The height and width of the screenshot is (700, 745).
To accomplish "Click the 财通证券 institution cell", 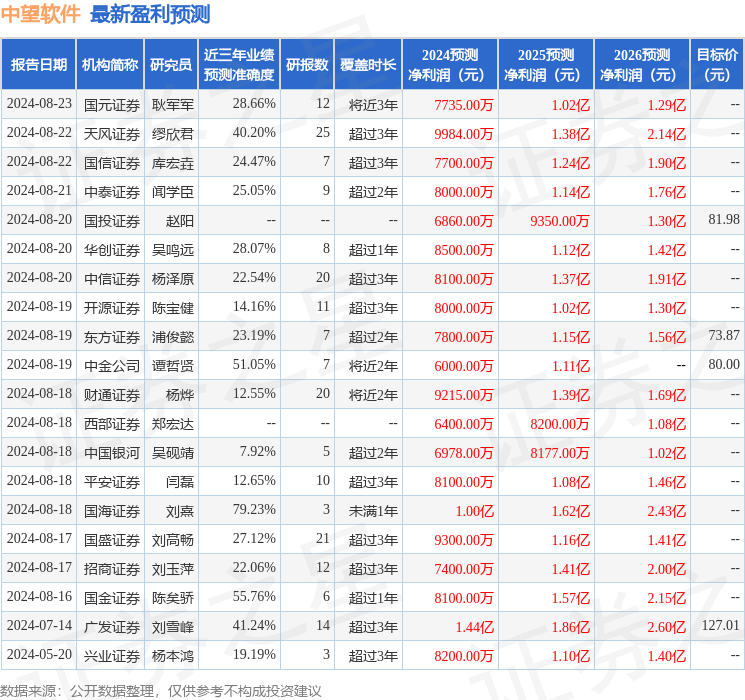I will tap(112, 395).
